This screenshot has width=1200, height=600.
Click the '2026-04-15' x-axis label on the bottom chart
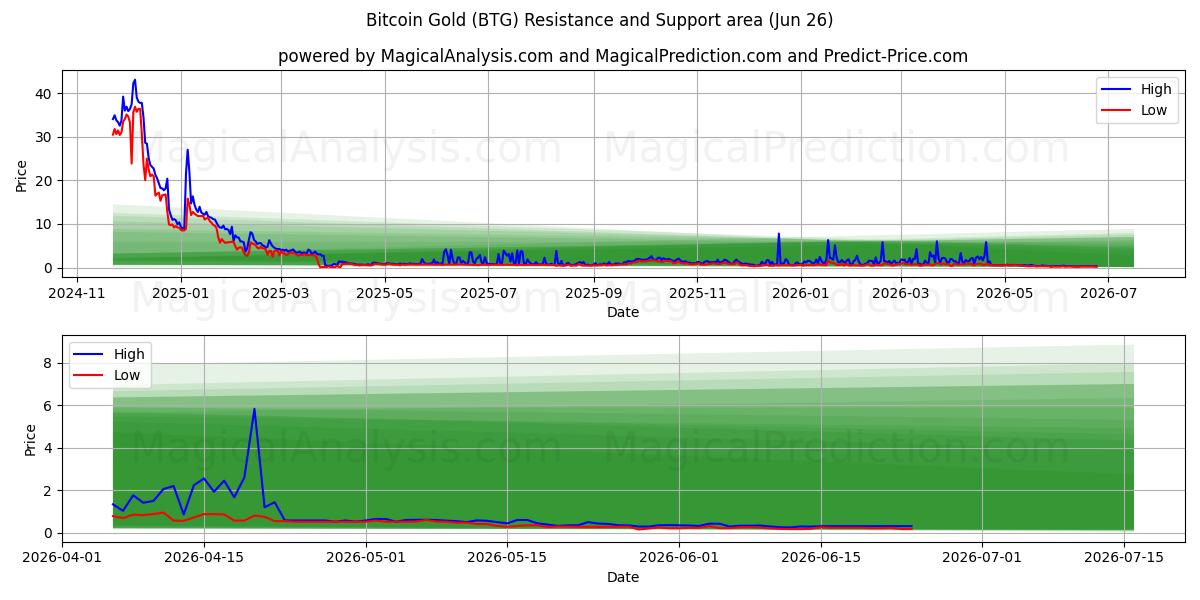[204, 558]
